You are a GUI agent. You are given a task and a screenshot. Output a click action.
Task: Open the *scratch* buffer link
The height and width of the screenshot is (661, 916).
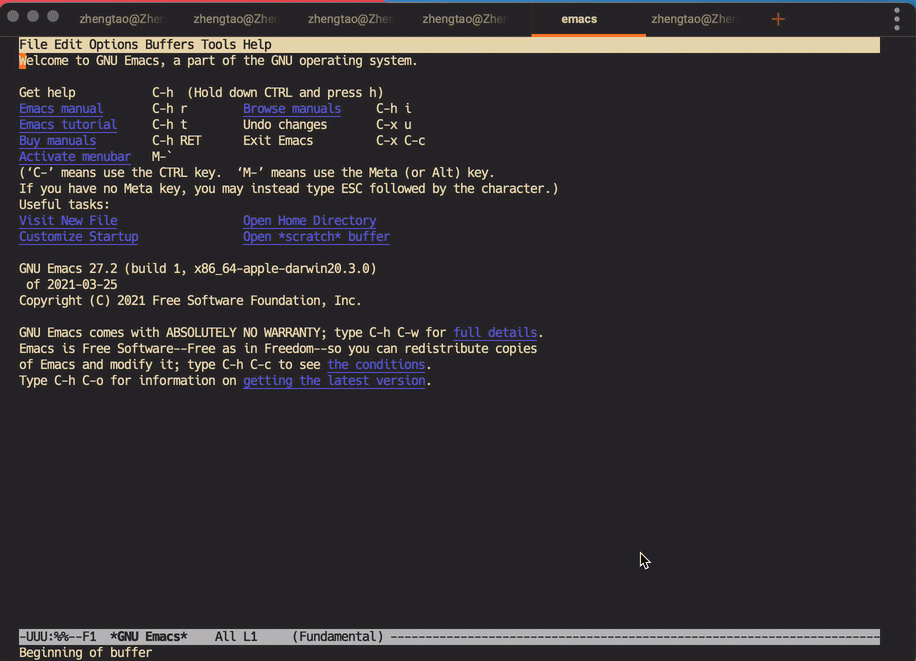(x=316, y=237)
